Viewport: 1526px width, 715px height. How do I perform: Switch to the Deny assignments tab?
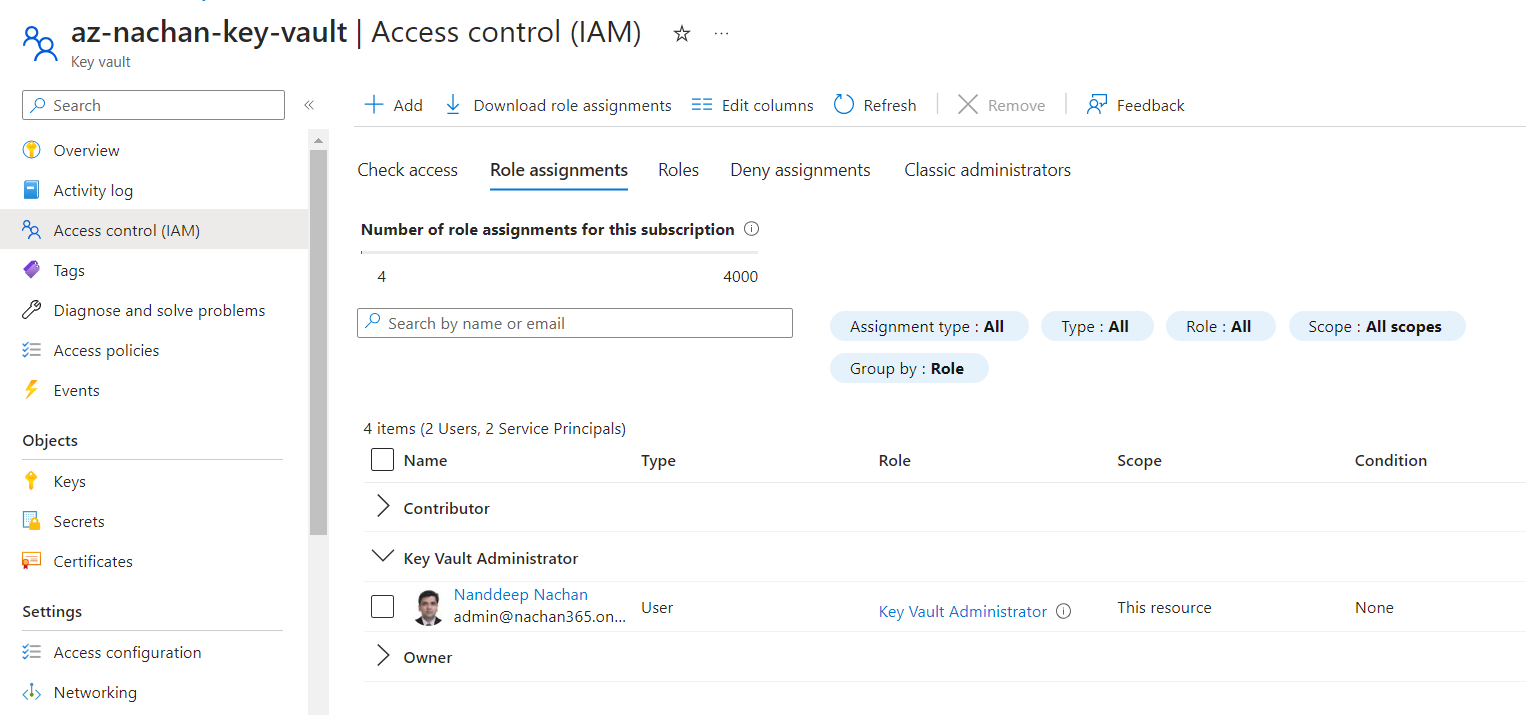[800, 170]
